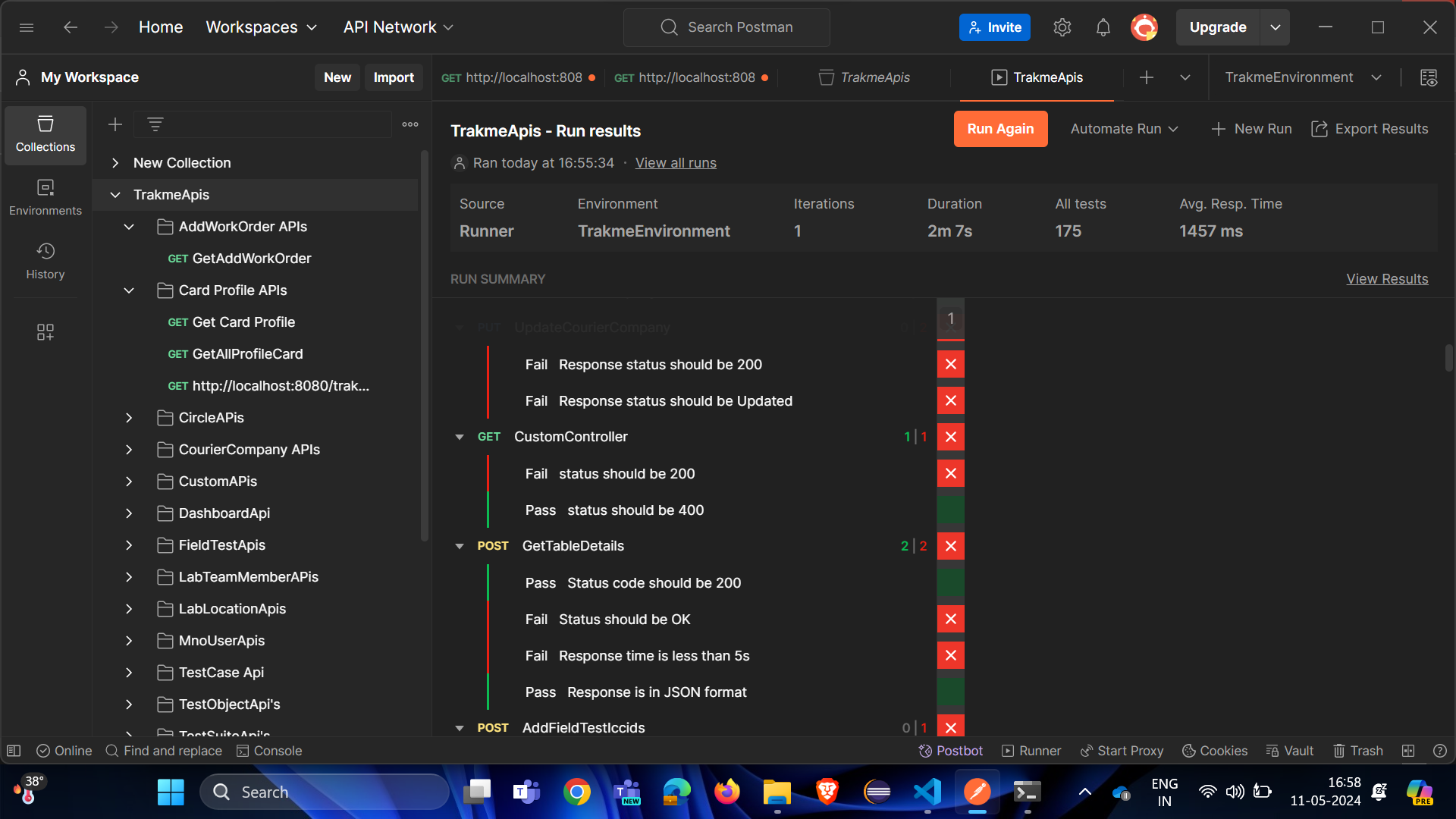Open the Environments sidebar panel
This screenshot has height=819, width=1456.
coord(45,198)
